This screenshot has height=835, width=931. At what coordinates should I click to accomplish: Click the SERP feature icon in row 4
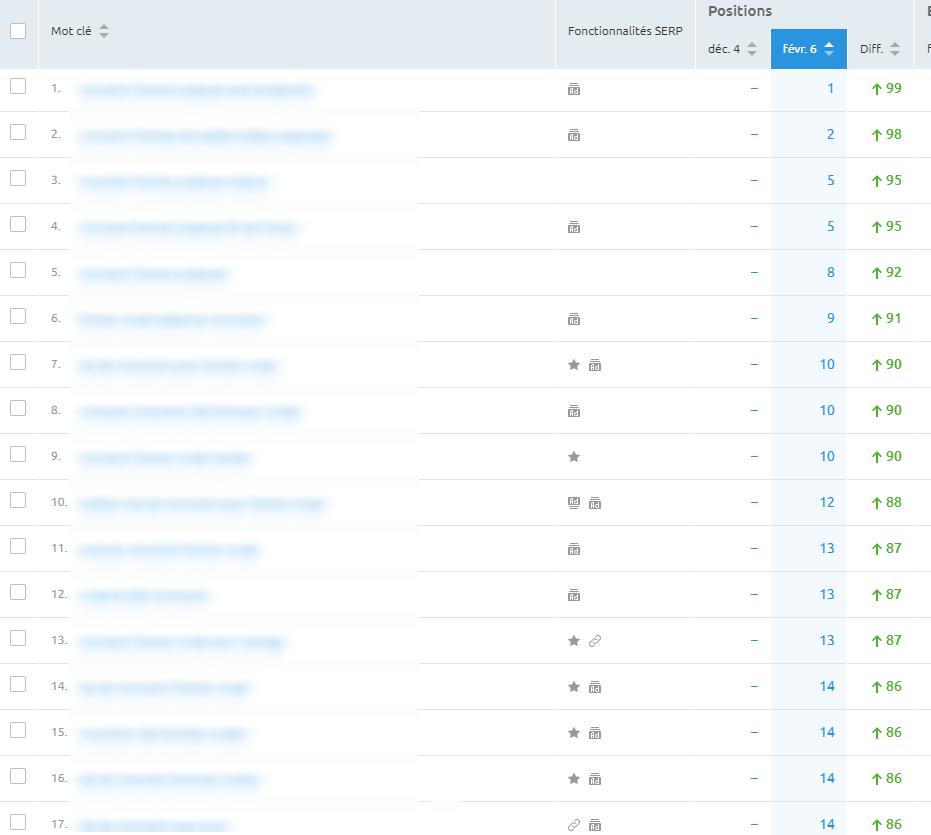click(x=574, y=227)
